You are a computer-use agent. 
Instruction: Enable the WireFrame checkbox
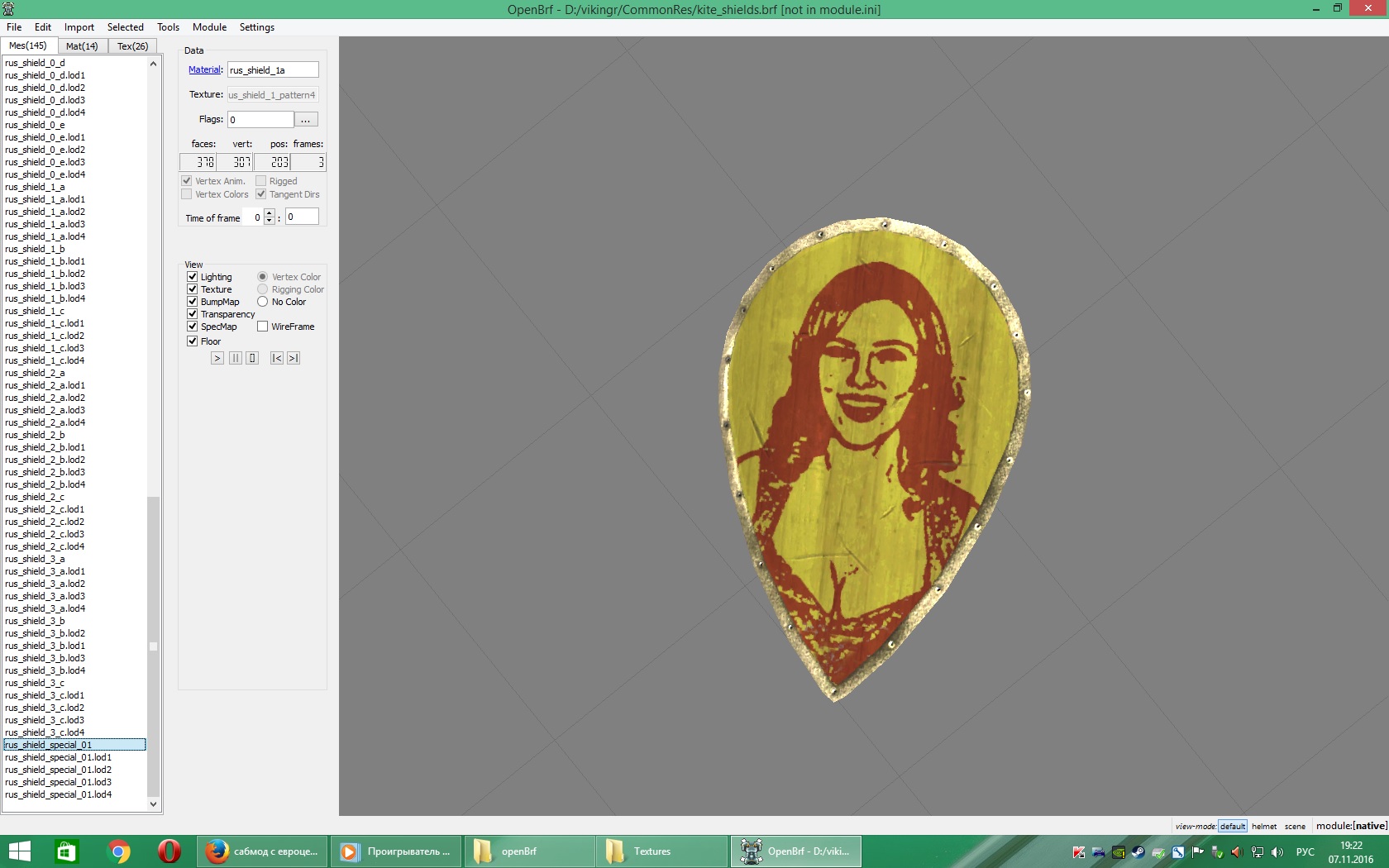pyautogui.click(x=262, y=327)
